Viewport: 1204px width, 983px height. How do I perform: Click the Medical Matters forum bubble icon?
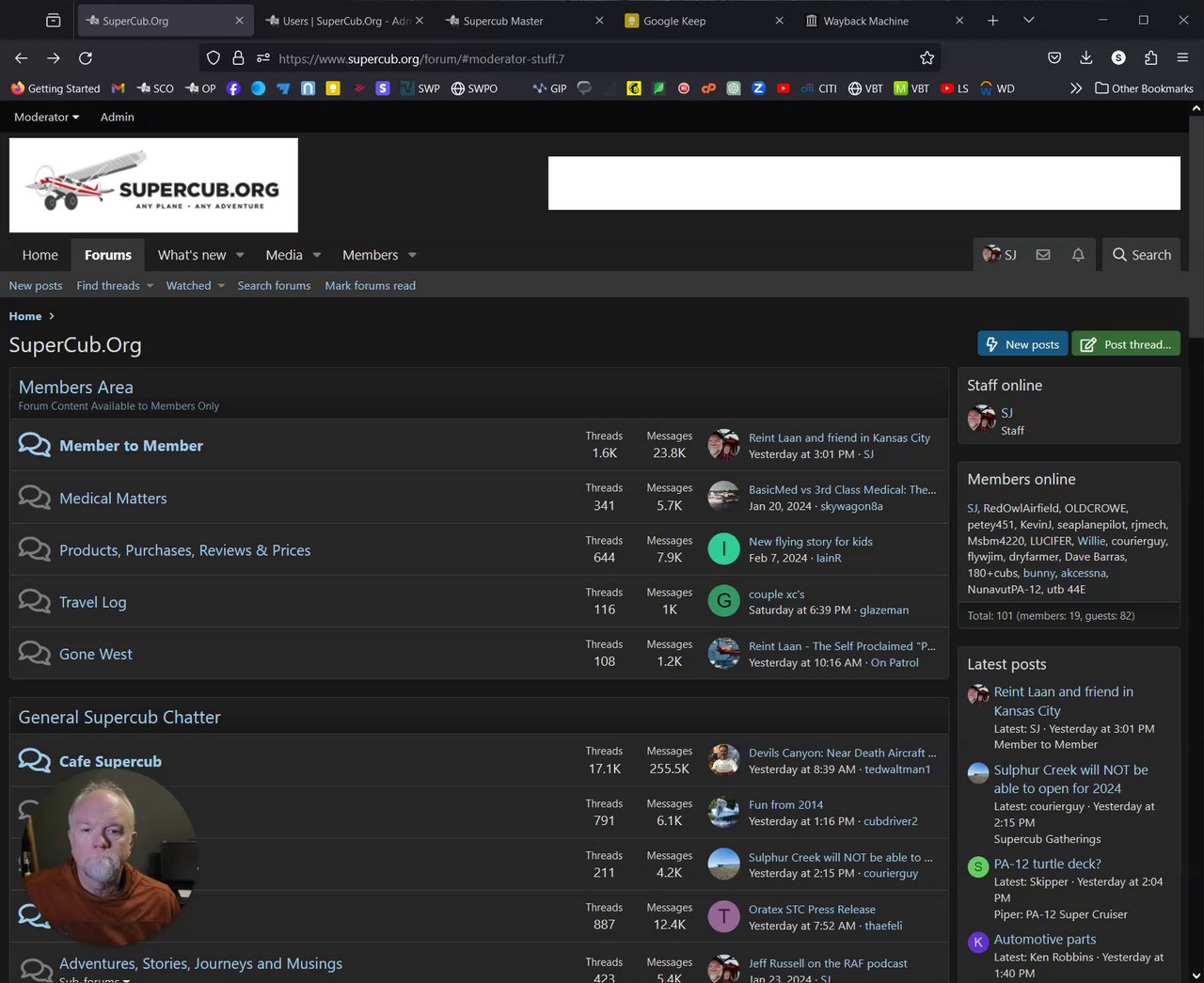(x=35, y=497)
